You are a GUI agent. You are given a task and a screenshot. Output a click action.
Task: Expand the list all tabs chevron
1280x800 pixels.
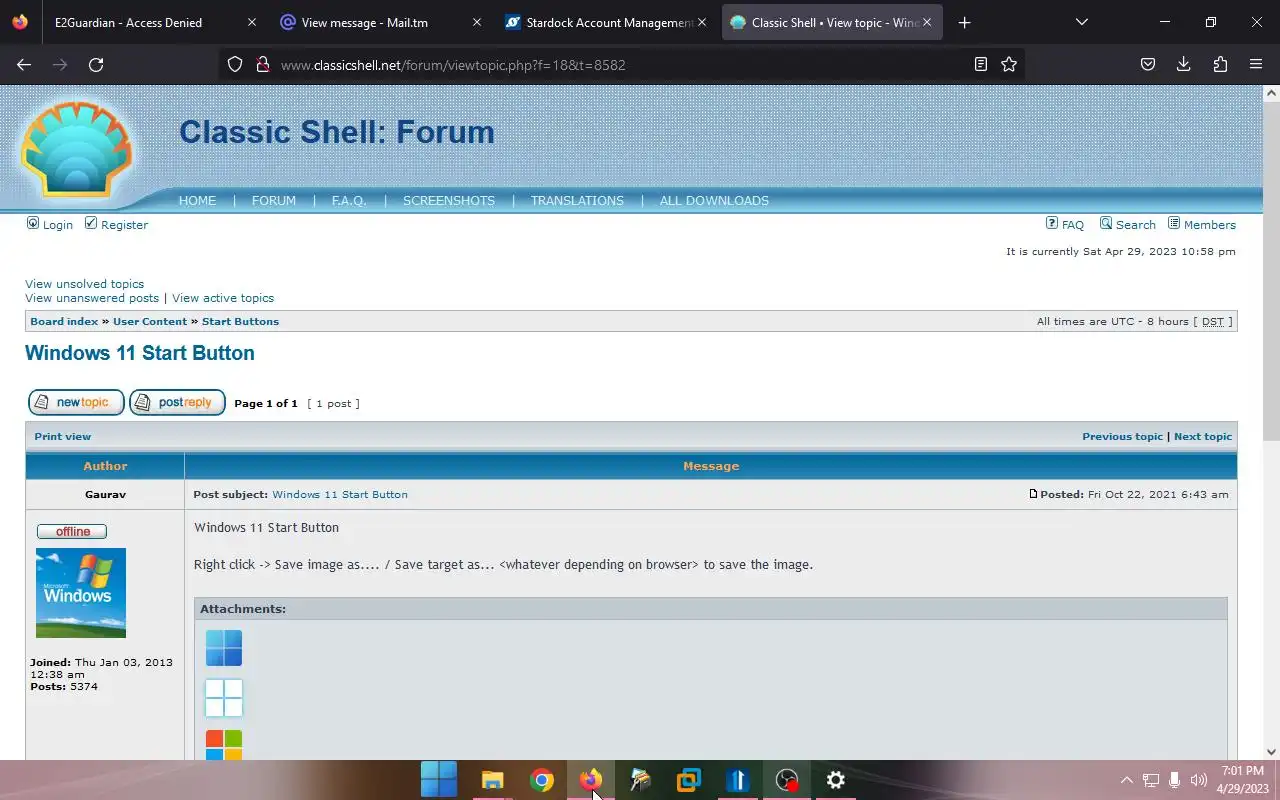(1082, 22)
